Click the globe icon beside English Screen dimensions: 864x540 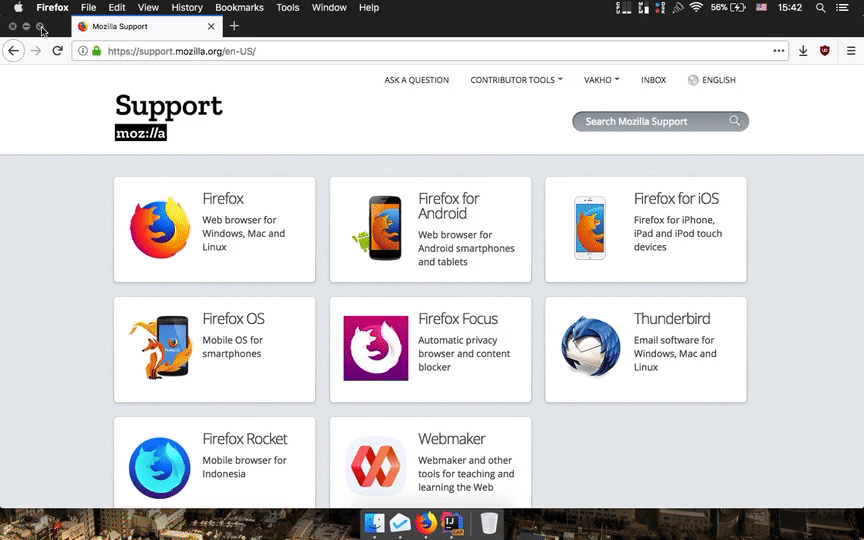click(693, 80)
